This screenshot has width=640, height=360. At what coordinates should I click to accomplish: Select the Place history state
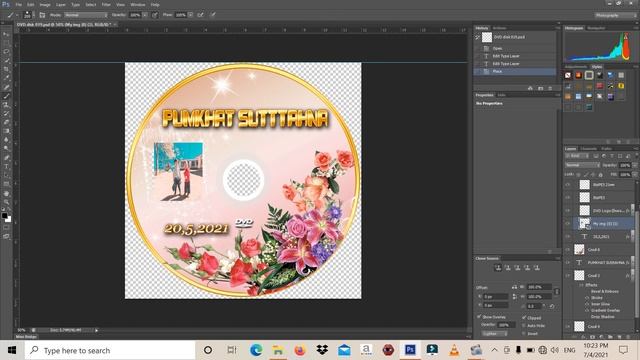click(x=515, y=71)
